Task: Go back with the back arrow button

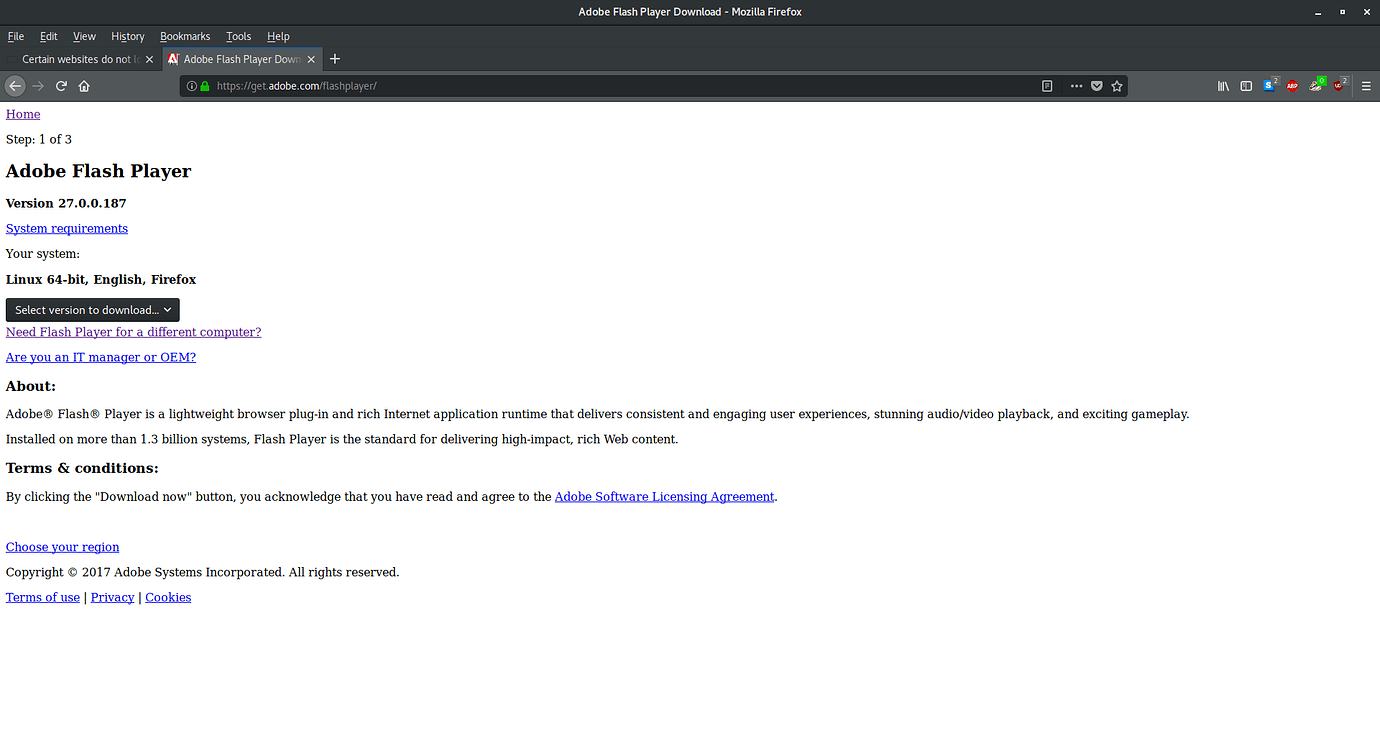Action: tap(15, 86)
